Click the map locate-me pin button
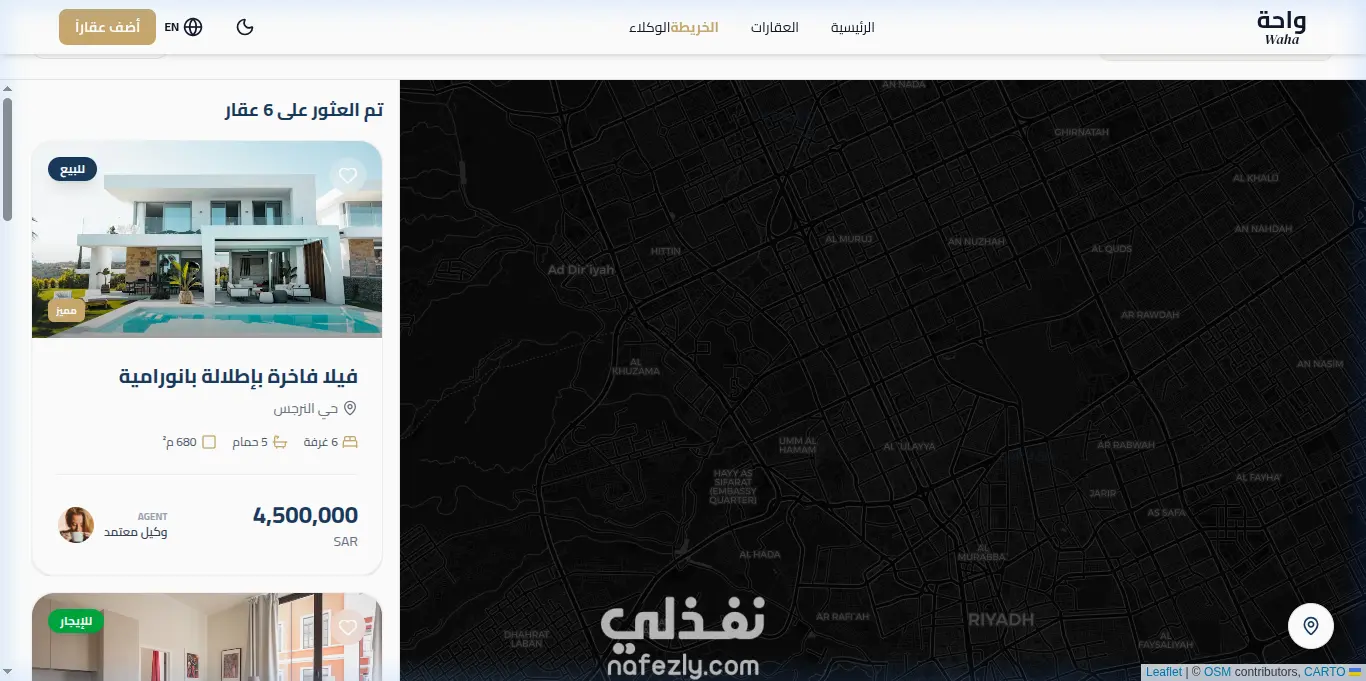The width and height of the screenshot is (1366, 681). pos(1311,626)
